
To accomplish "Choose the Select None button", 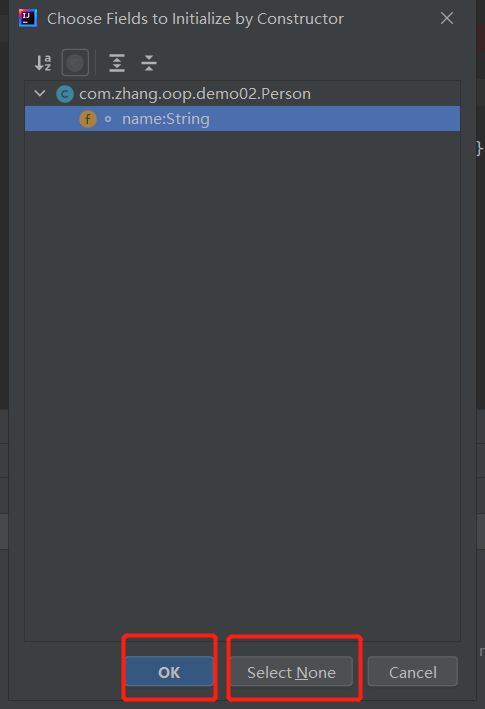I will [x=292, y=671].
